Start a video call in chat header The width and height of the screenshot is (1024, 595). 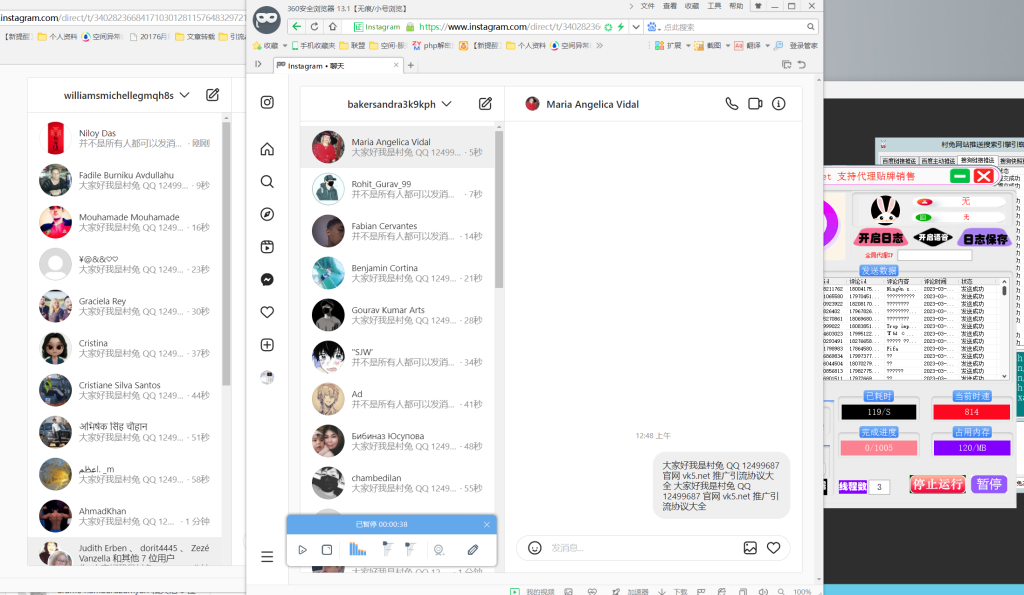755,104
